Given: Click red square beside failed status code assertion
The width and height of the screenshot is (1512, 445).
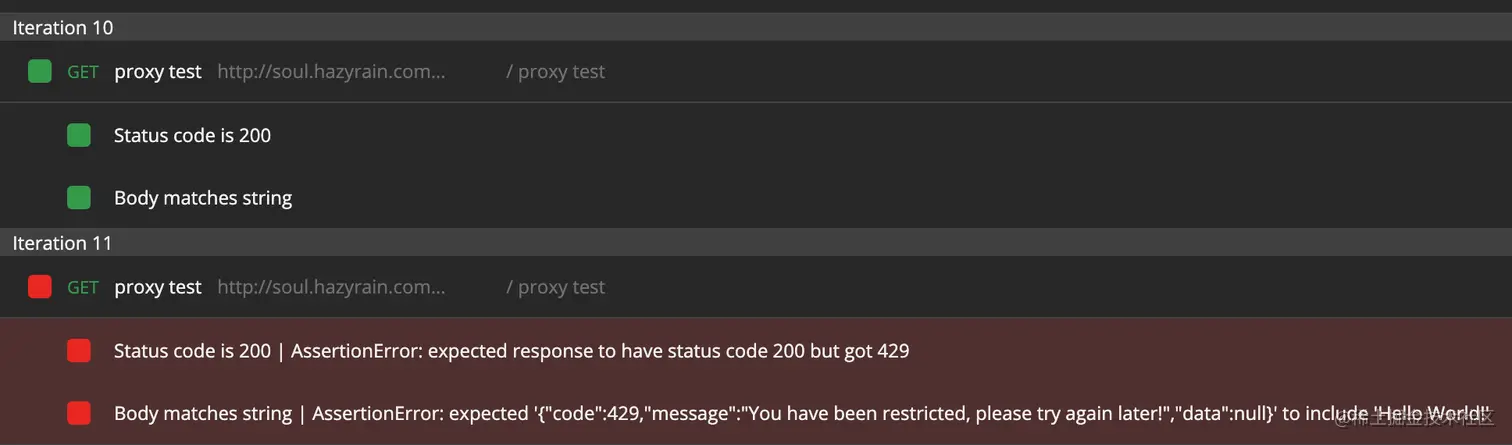Looking at the screenshot, I should (79, 351).
